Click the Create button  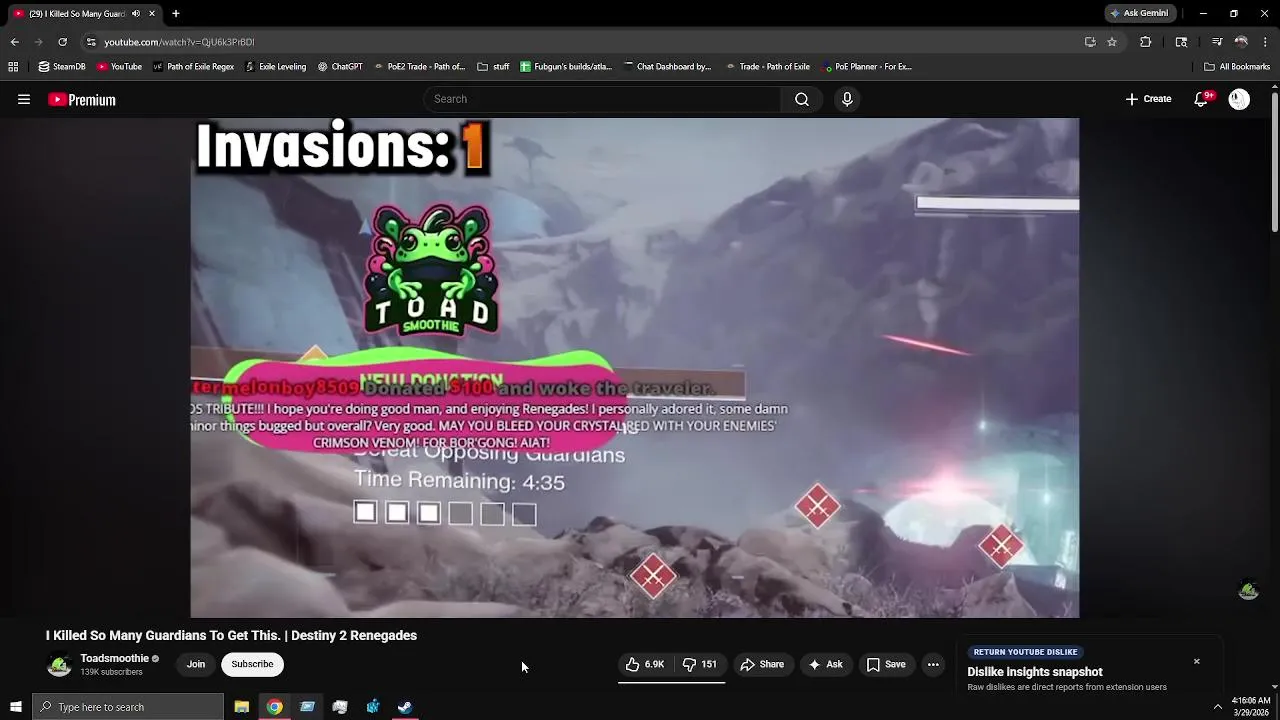point(1149,99)
